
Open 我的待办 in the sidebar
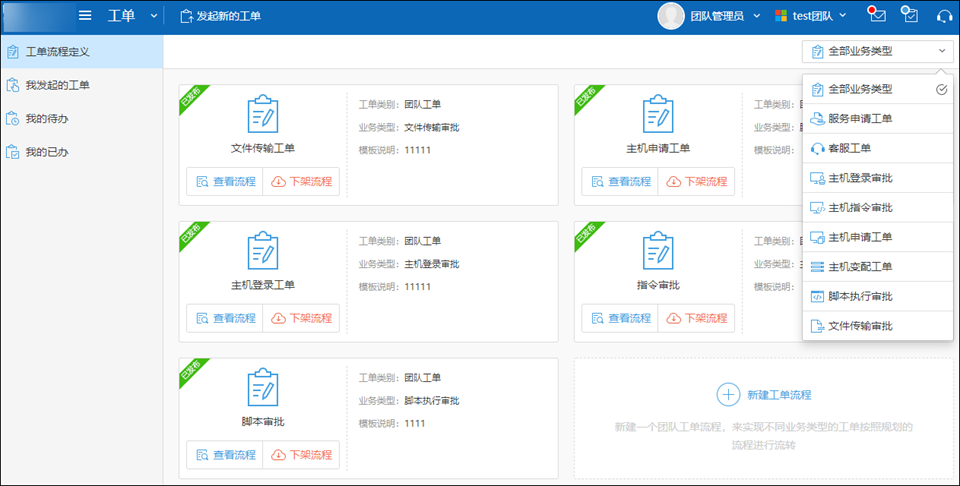[47, 119]
